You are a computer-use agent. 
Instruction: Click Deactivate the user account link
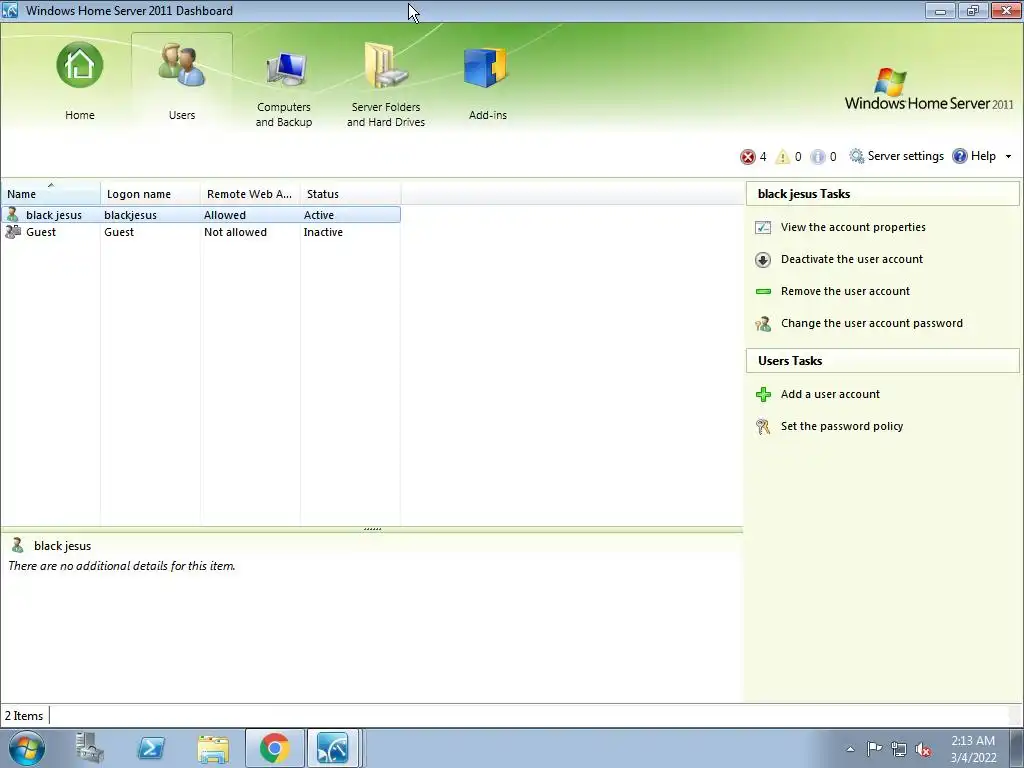852,259
